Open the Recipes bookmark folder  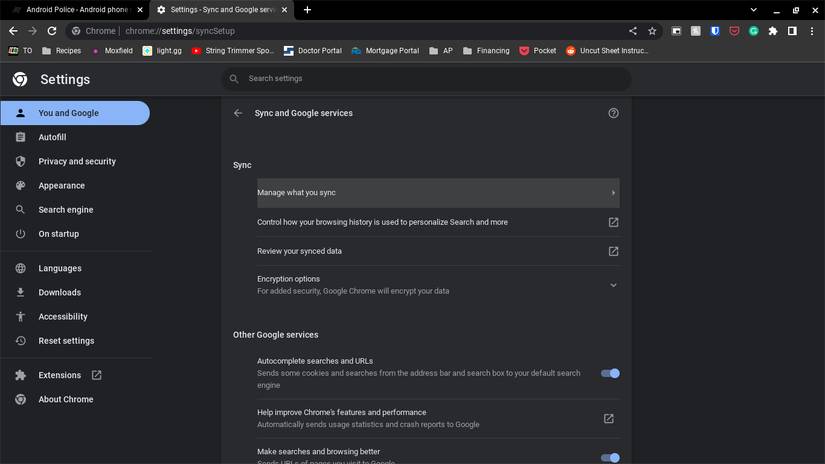[62, 51]
